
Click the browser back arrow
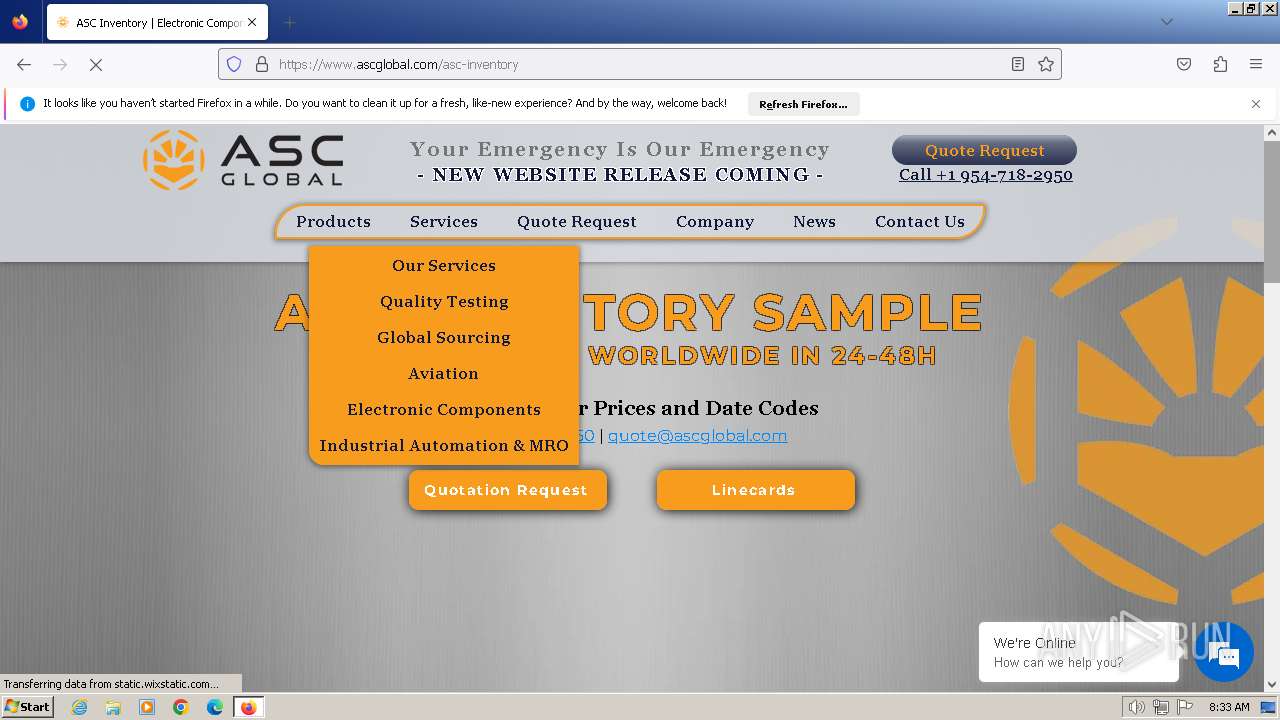24,64
